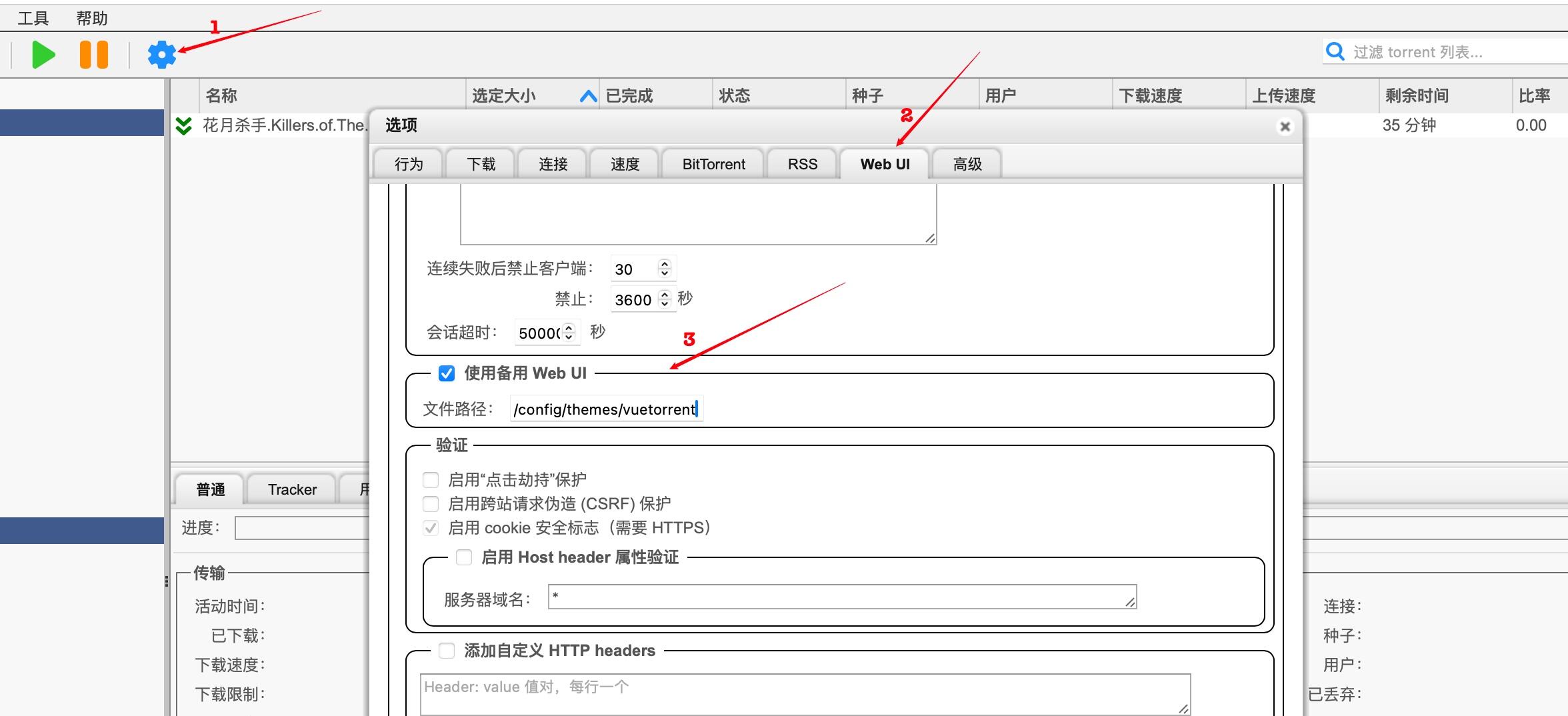Switch to the BitTorrent tab
This screenshot has width=1568, height=716.
click(714, 164)
